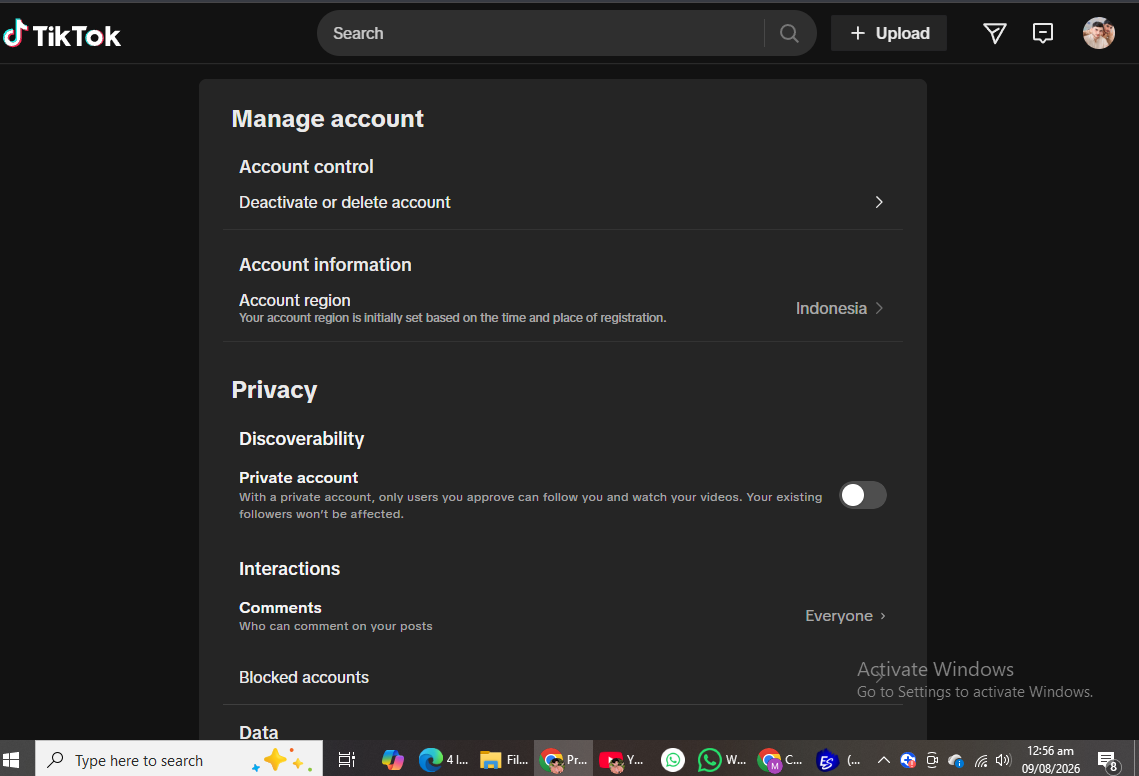The width and height of the screenshot is (1139, 776).
Task: Open the OneDrive tray icon
Action: pos(956,761)
